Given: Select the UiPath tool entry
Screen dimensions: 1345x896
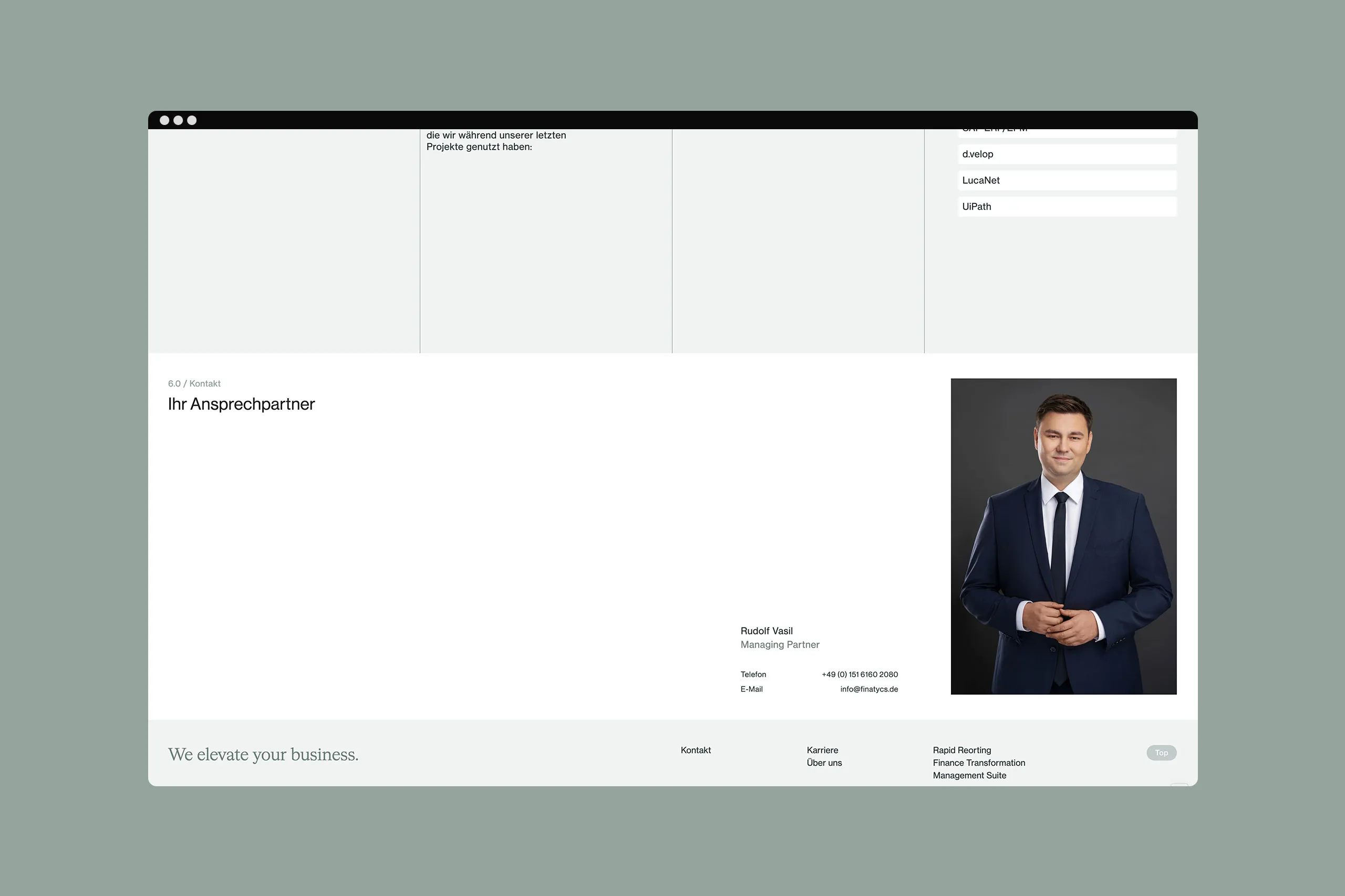Looking at the screenshot, I should click(1067, 207).
